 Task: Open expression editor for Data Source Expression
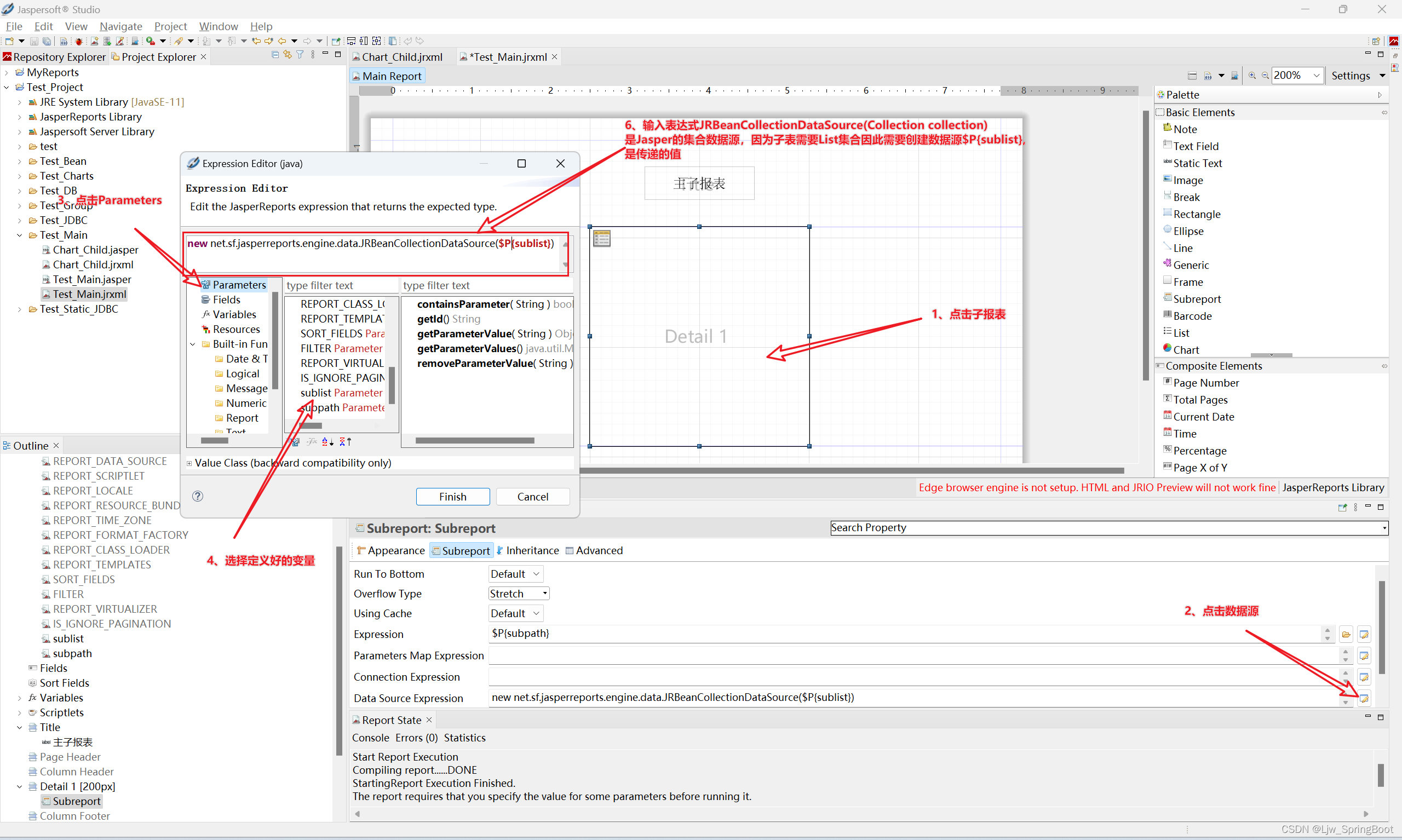(x=1364, y=699)
